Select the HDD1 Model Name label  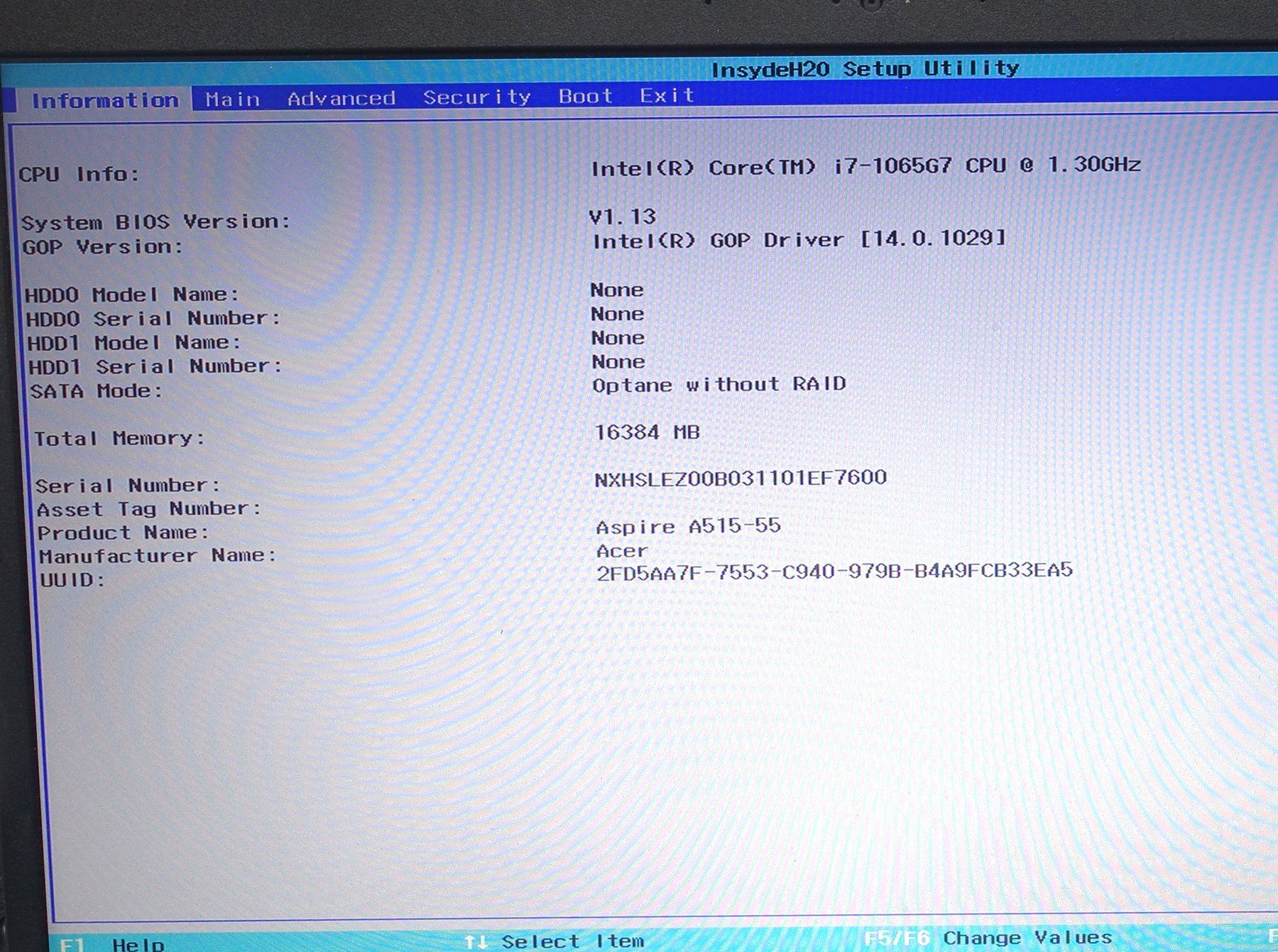click(x=134, y=343)
